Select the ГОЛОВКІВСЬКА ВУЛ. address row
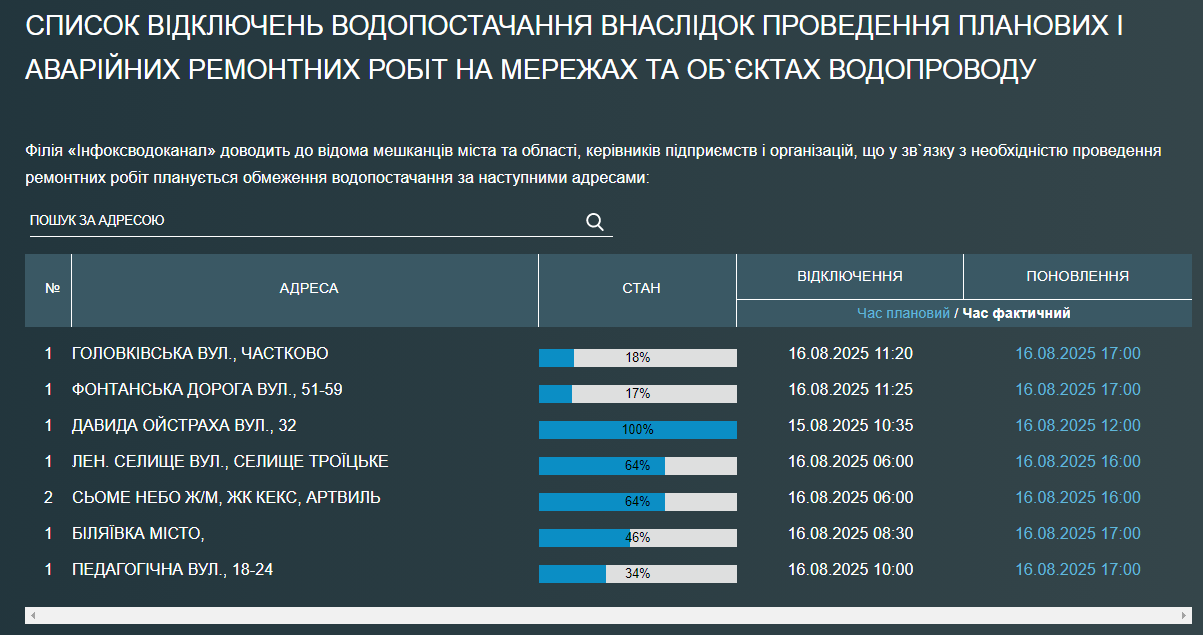The height and width of the screenshot is (635, 1203). [200, 354]
